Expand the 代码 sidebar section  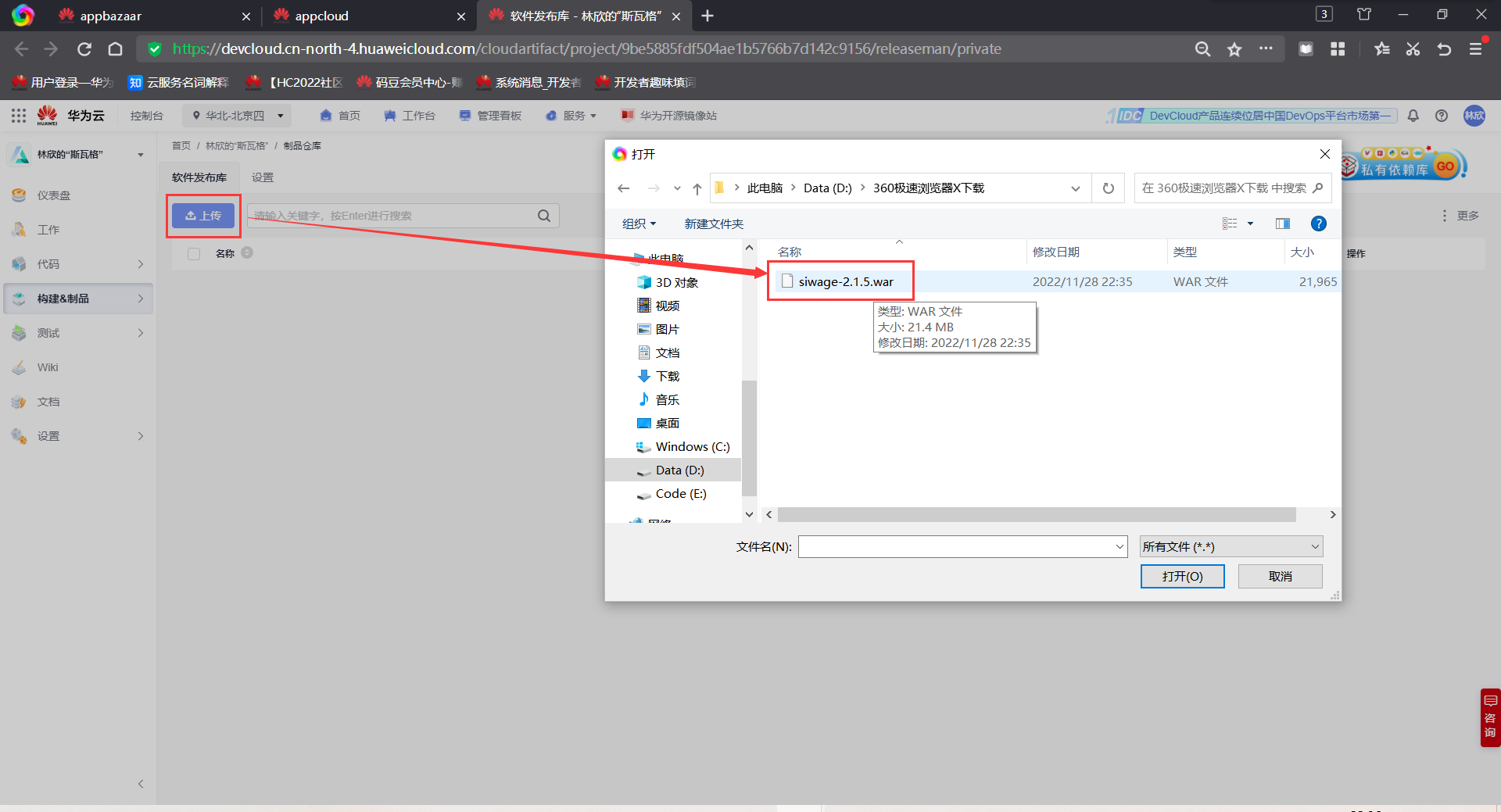[x=78, y=264]
